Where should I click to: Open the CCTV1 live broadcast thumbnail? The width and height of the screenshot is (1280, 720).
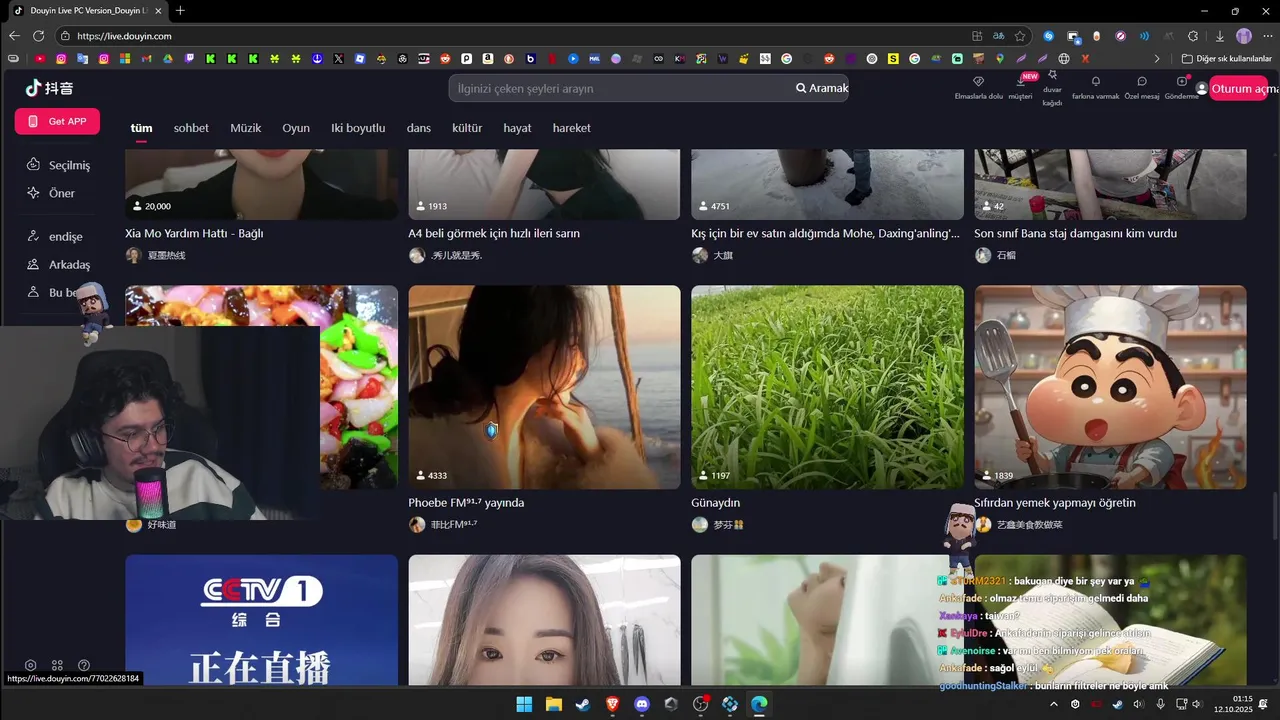point(261,620)
